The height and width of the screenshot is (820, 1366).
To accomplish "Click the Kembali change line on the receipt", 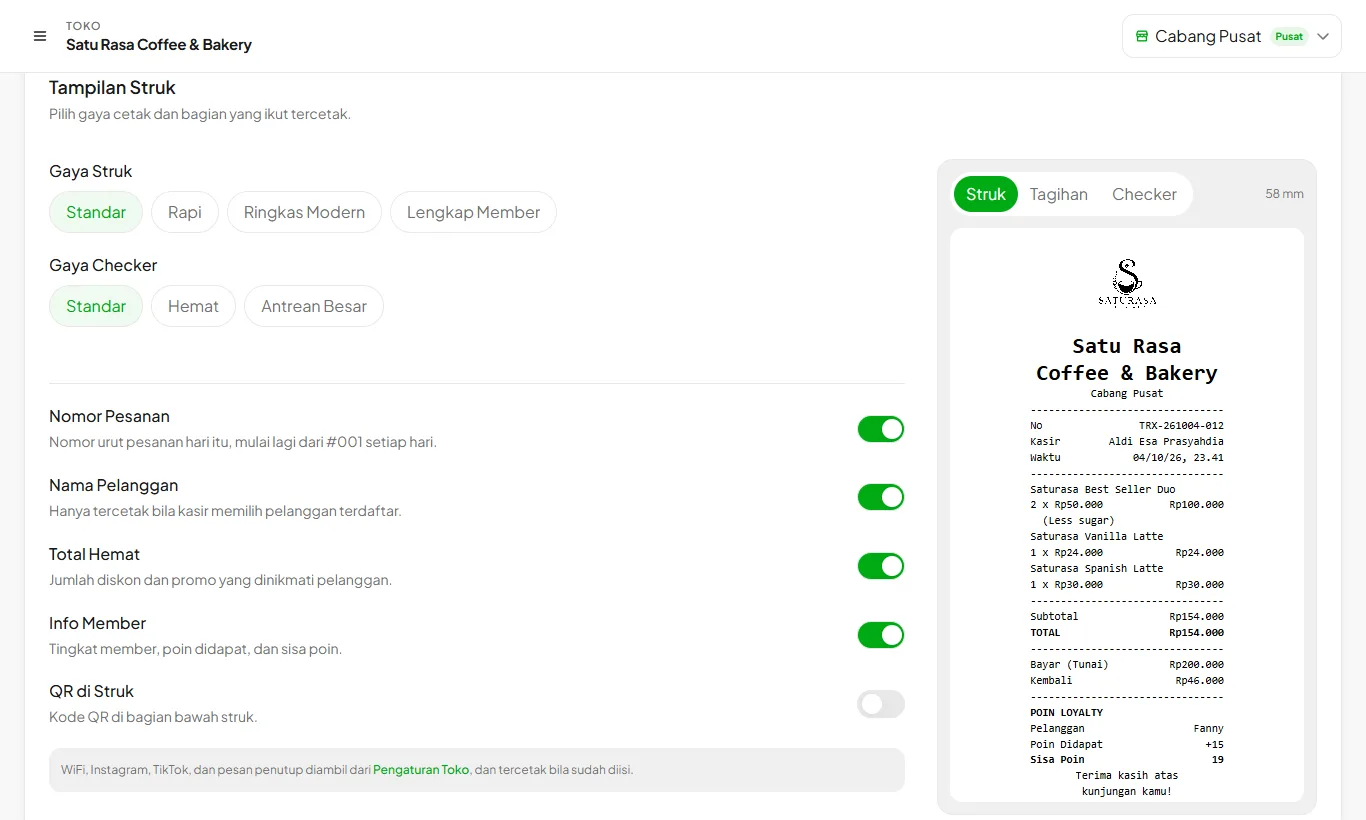I will point(1127,681).
